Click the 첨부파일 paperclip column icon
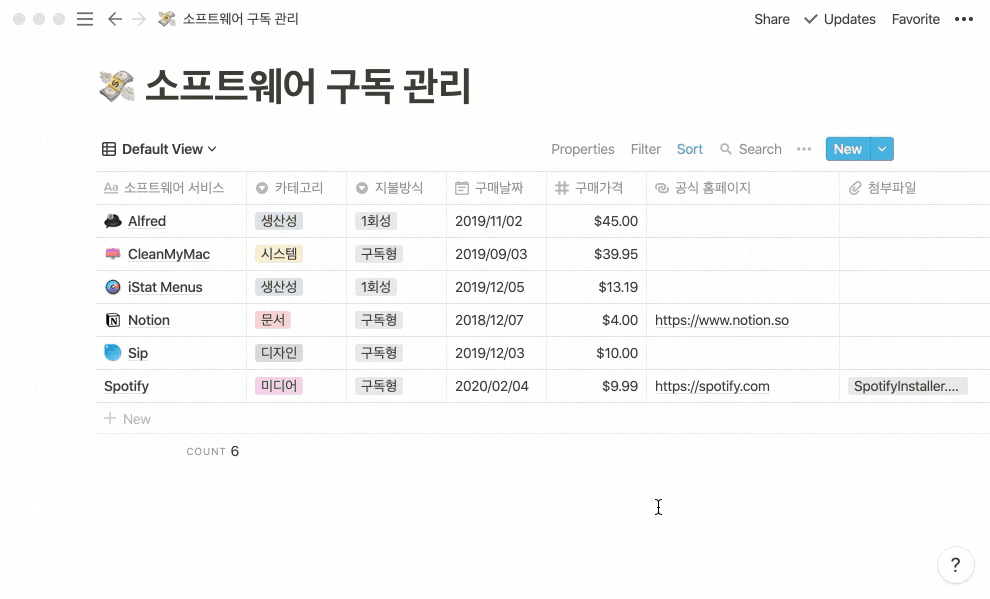The image size is (990, 599). [854, 187]
